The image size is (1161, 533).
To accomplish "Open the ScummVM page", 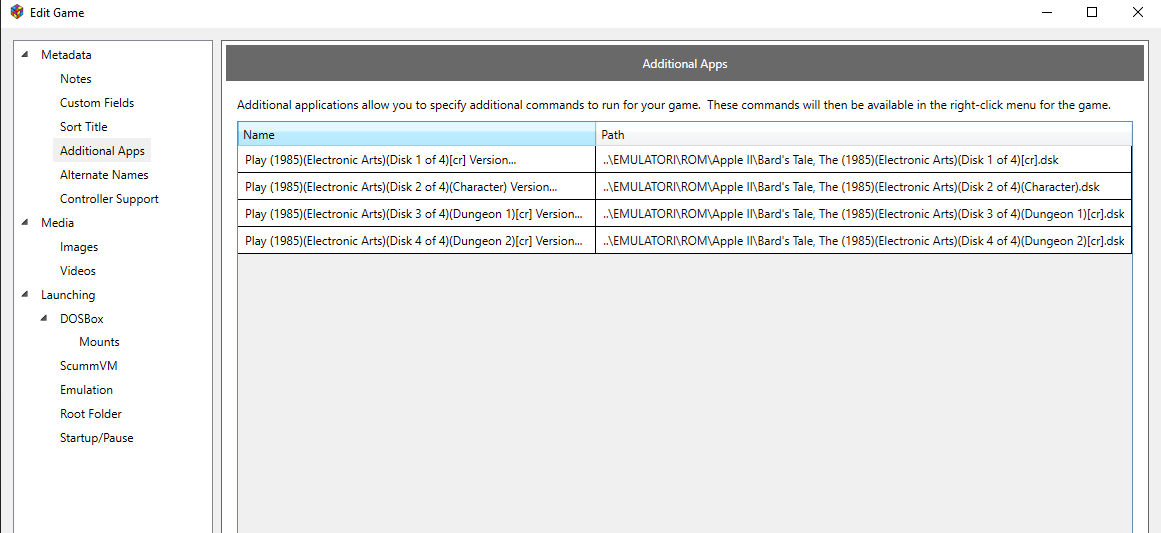I will [x=89, y=366].
